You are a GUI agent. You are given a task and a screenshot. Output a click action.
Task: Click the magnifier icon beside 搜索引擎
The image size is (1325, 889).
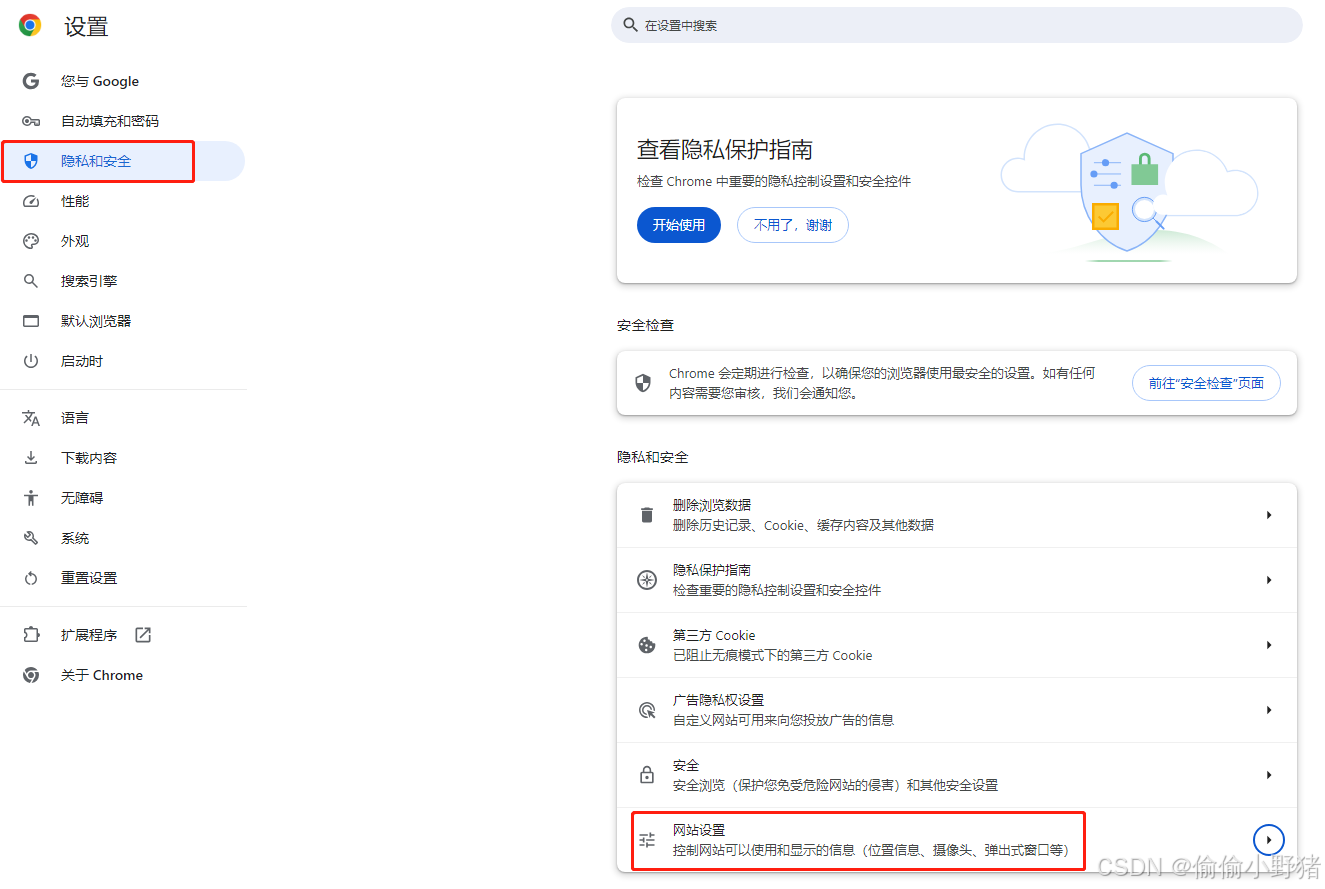point(31,281)
